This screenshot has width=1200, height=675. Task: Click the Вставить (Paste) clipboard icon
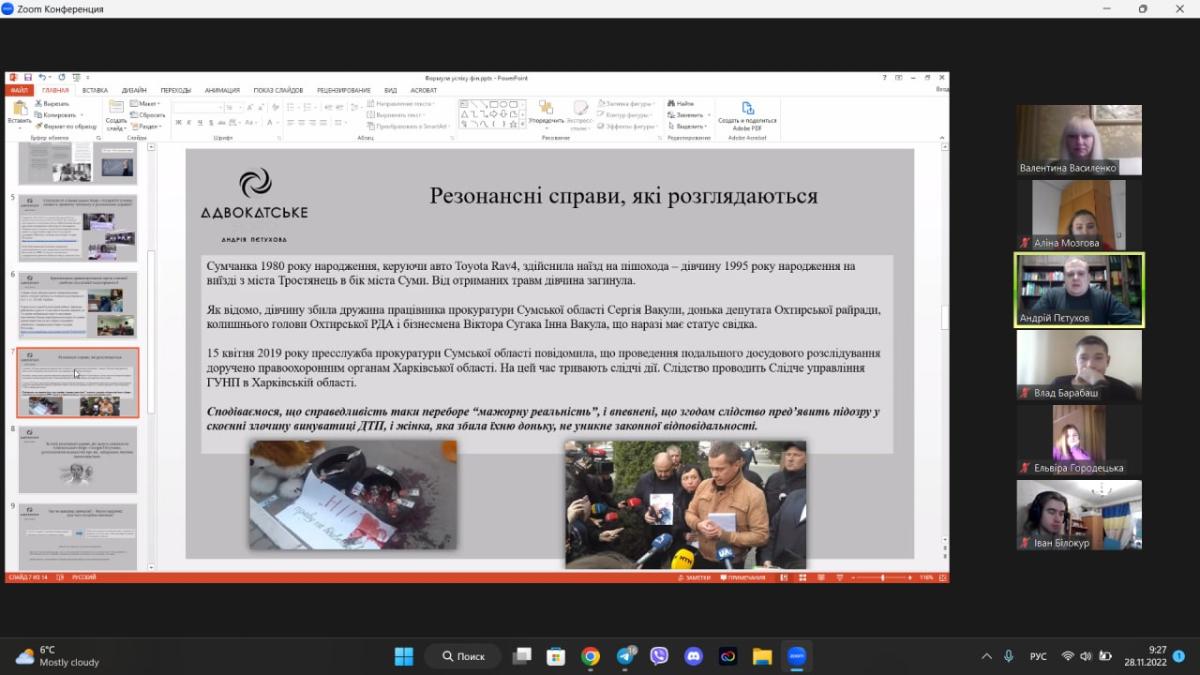tap(18, 108)
